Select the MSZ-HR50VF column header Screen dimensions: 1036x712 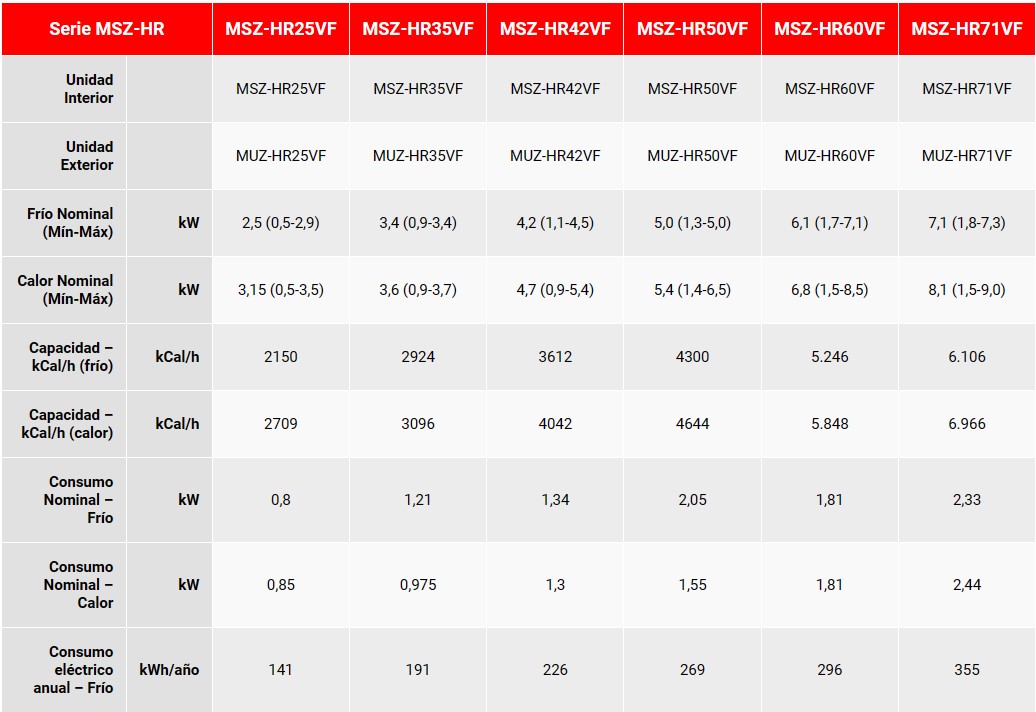(692, 29)
